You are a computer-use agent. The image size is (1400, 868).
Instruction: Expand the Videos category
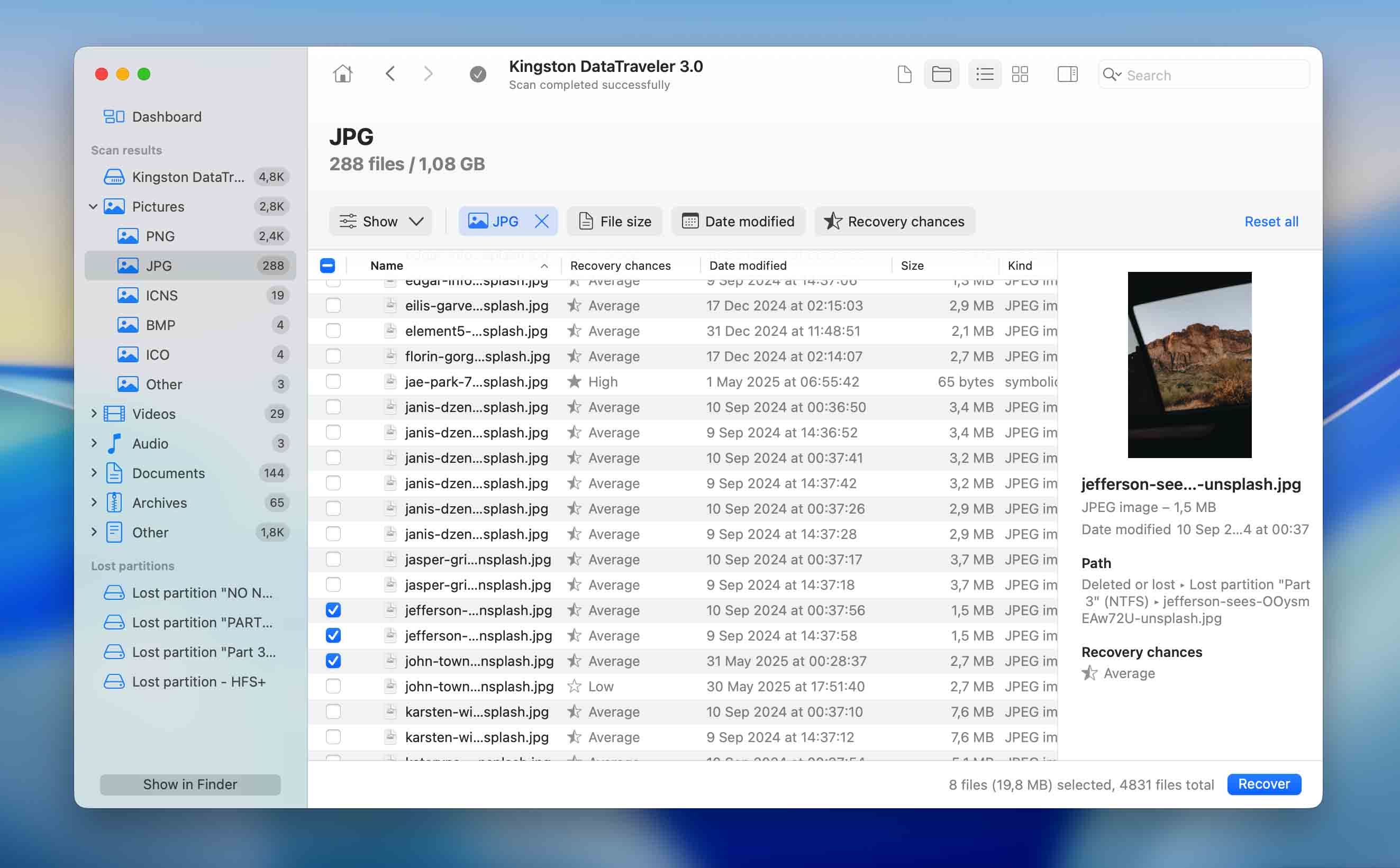(94, 413)
